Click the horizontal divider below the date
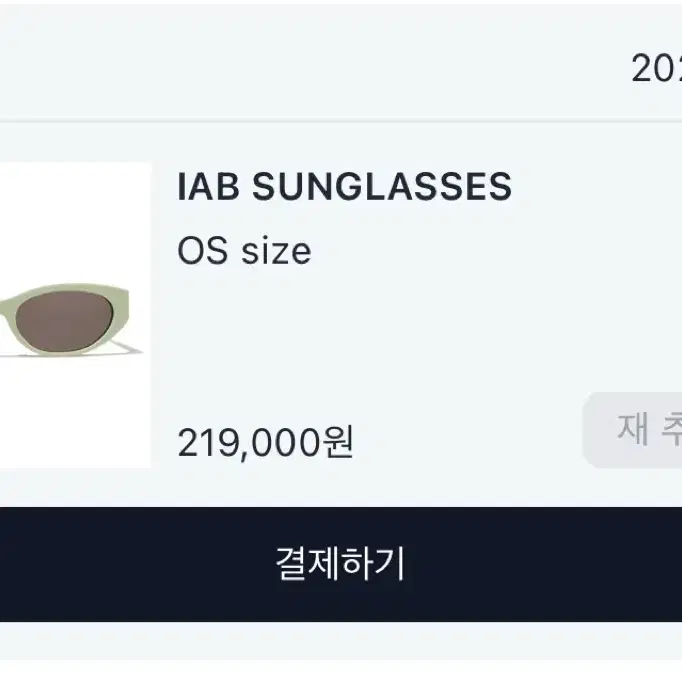The image size is (682, 682). click(341, 120)
